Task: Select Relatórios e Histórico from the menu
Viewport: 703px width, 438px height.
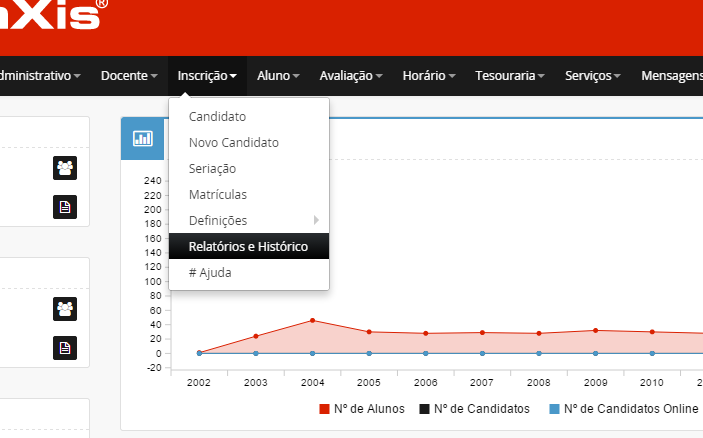Action: pos(249,246)
